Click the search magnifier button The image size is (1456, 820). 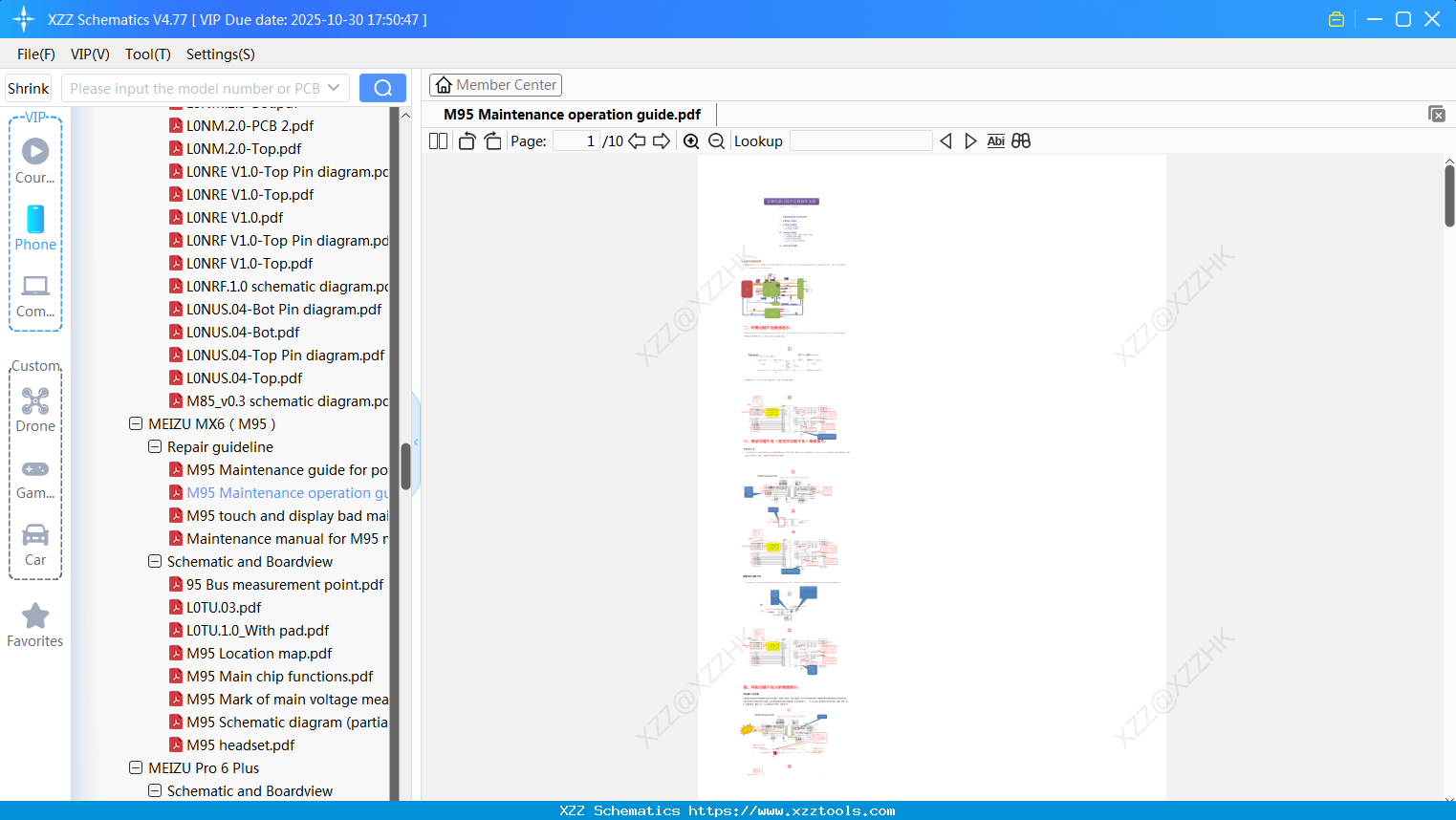[382, 88]
